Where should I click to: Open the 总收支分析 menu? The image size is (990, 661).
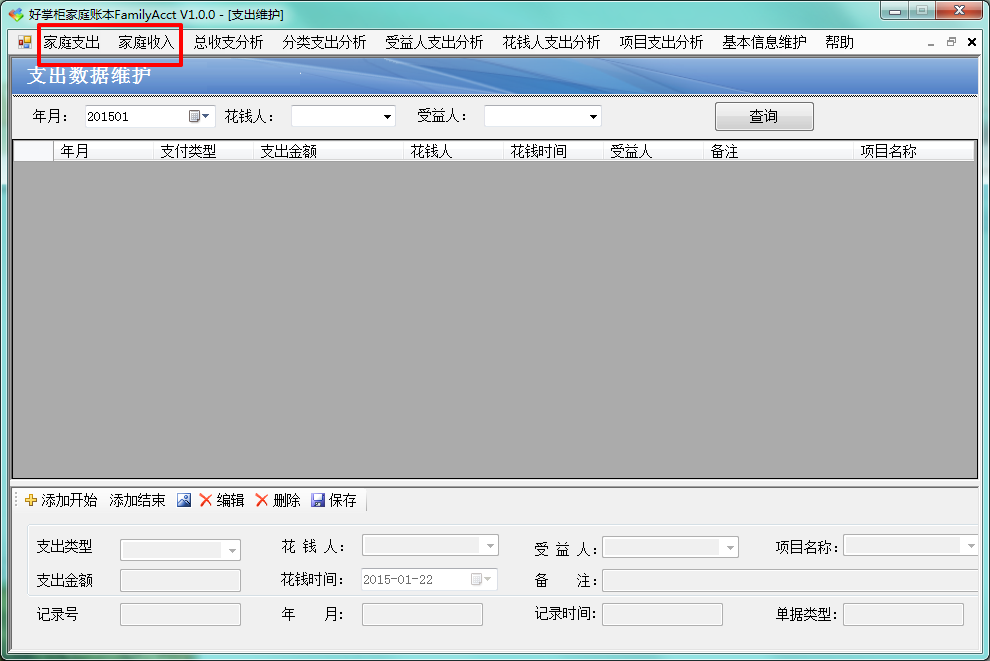click(x=228, y=42)
